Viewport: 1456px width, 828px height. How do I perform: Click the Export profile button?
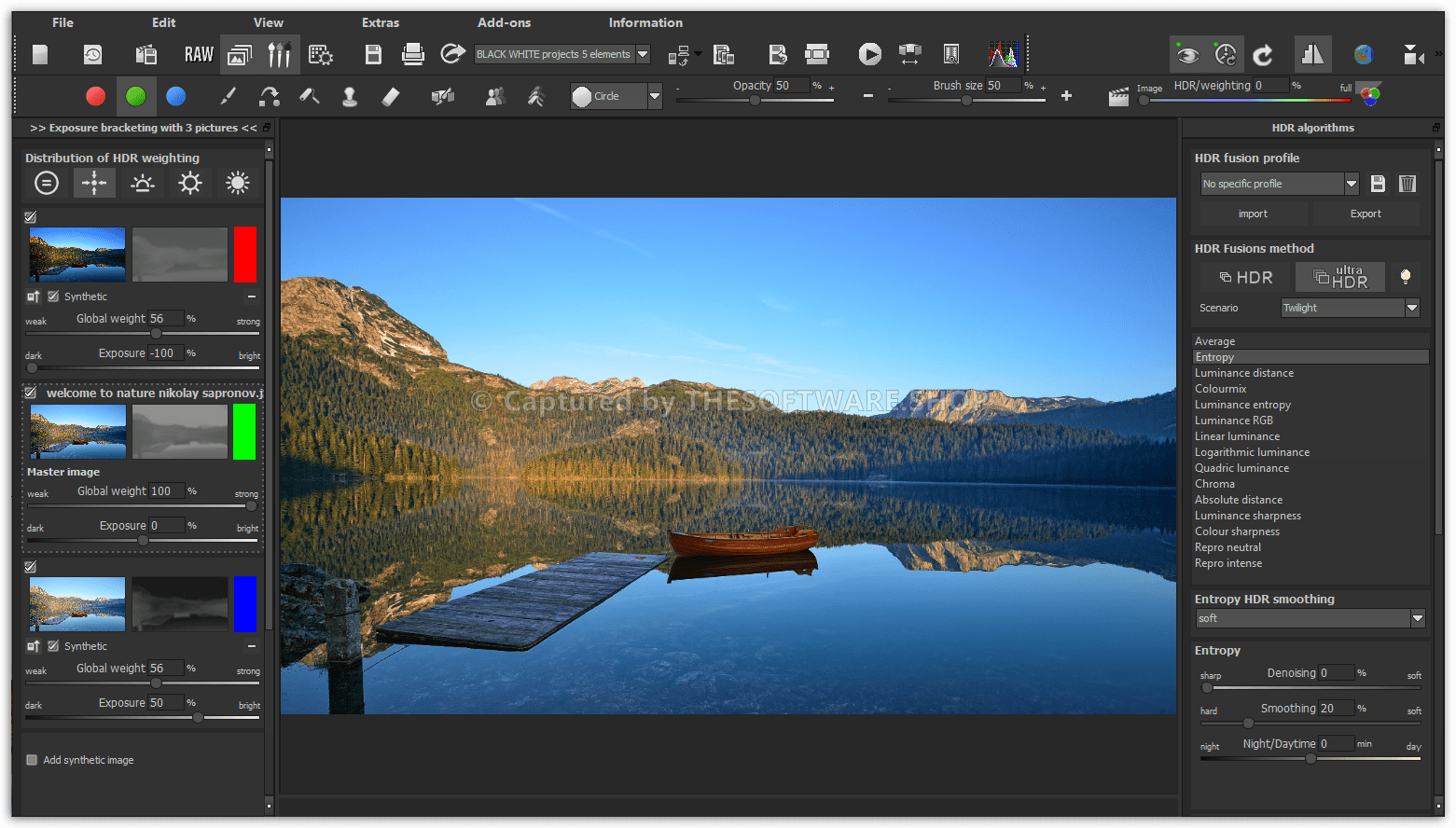[1366, 214]
